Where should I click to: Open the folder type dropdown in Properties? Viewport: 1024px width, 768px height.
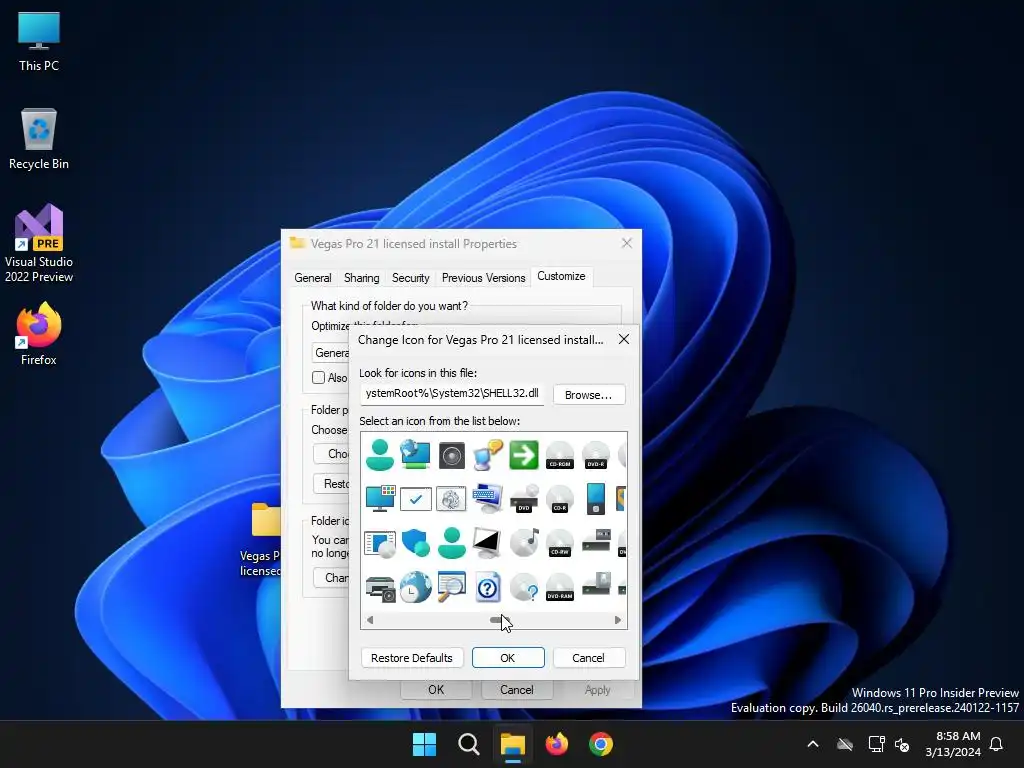click(x=331, y=353)
